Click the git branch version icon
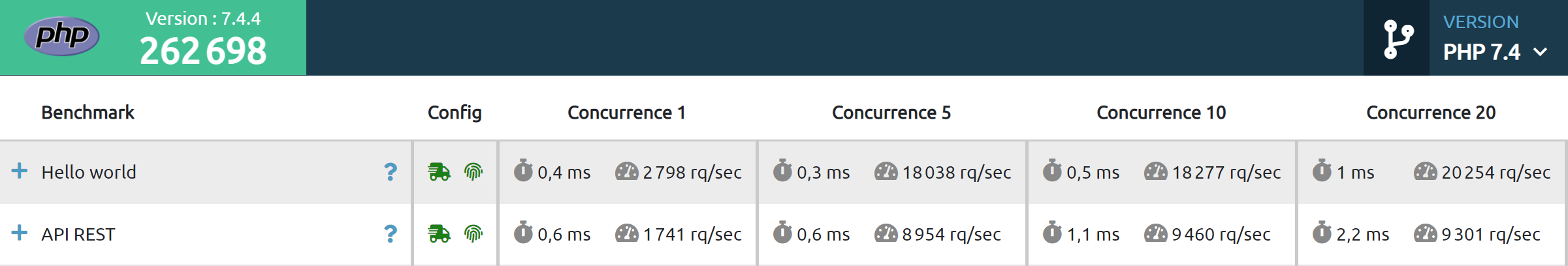1568x266 pixels. click(1398, 39)
